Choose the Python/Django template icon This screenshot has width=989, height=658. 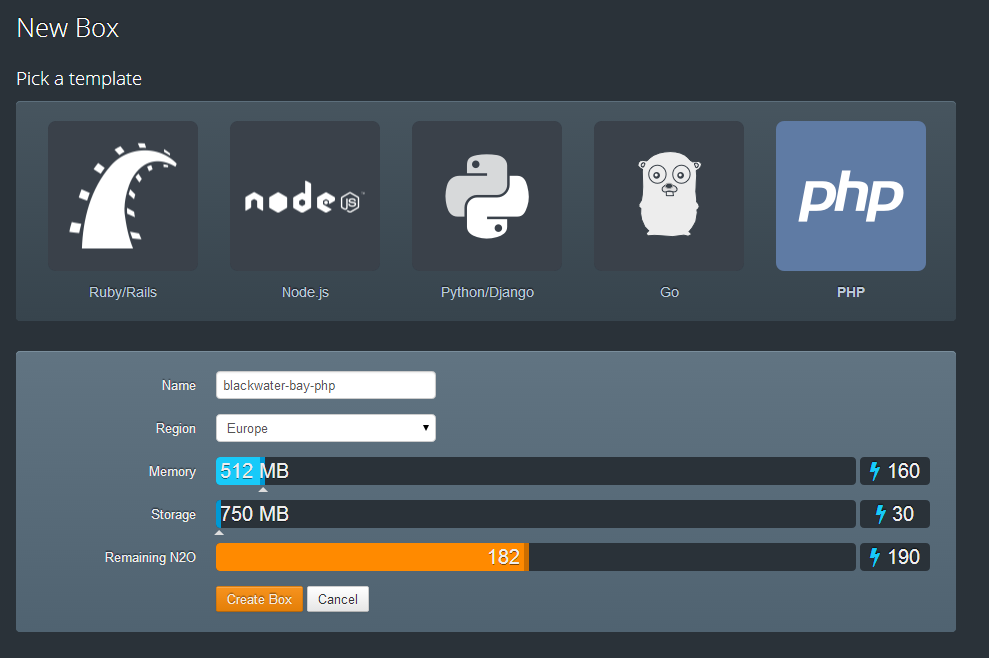(x=486, y=196)
